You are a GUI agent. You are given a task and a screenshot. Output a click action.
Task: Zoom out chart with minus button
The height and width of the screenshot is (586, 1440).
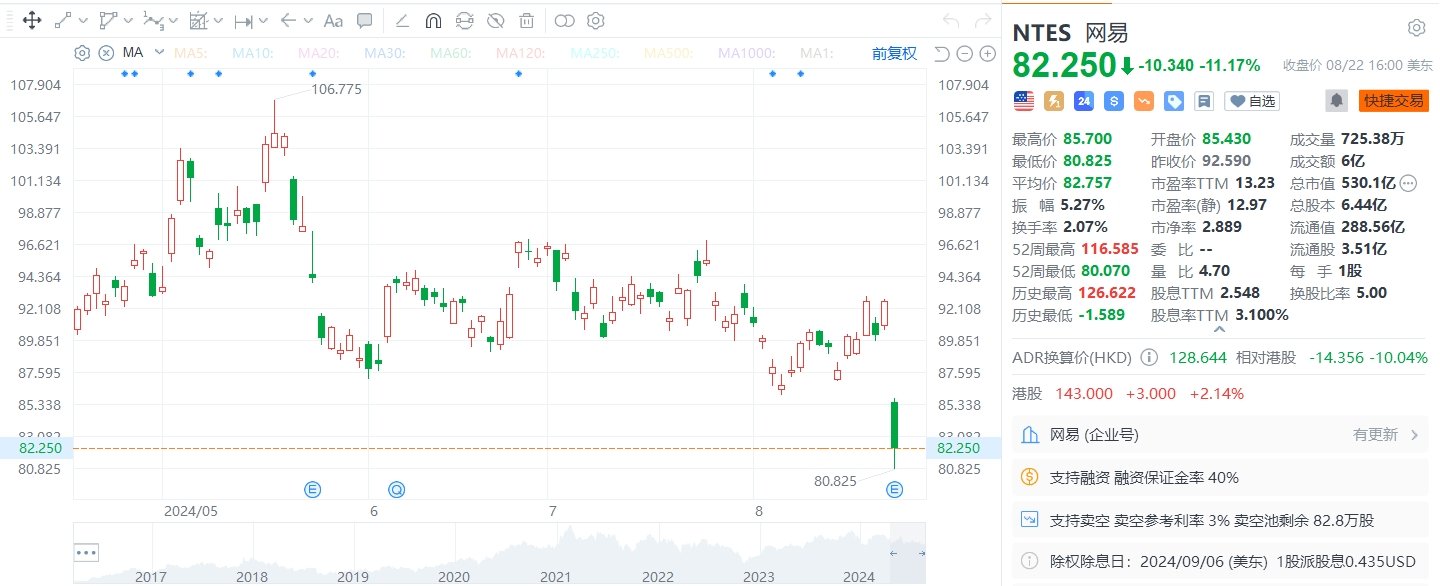964,53
